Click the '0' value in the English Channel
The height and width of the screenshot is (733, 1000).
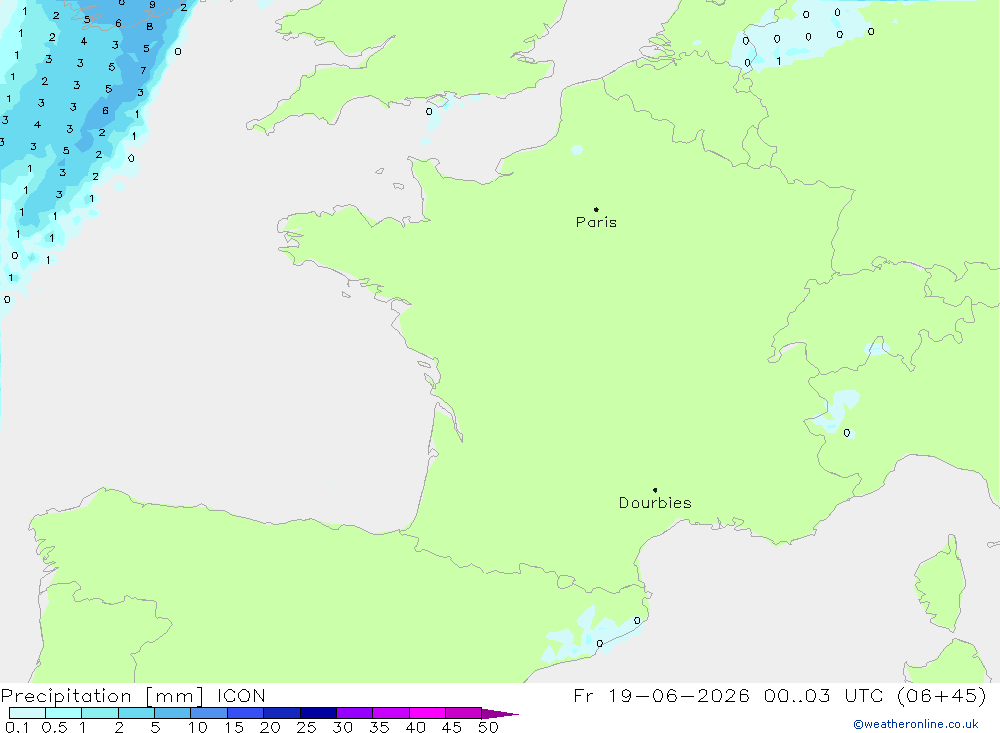429,112
